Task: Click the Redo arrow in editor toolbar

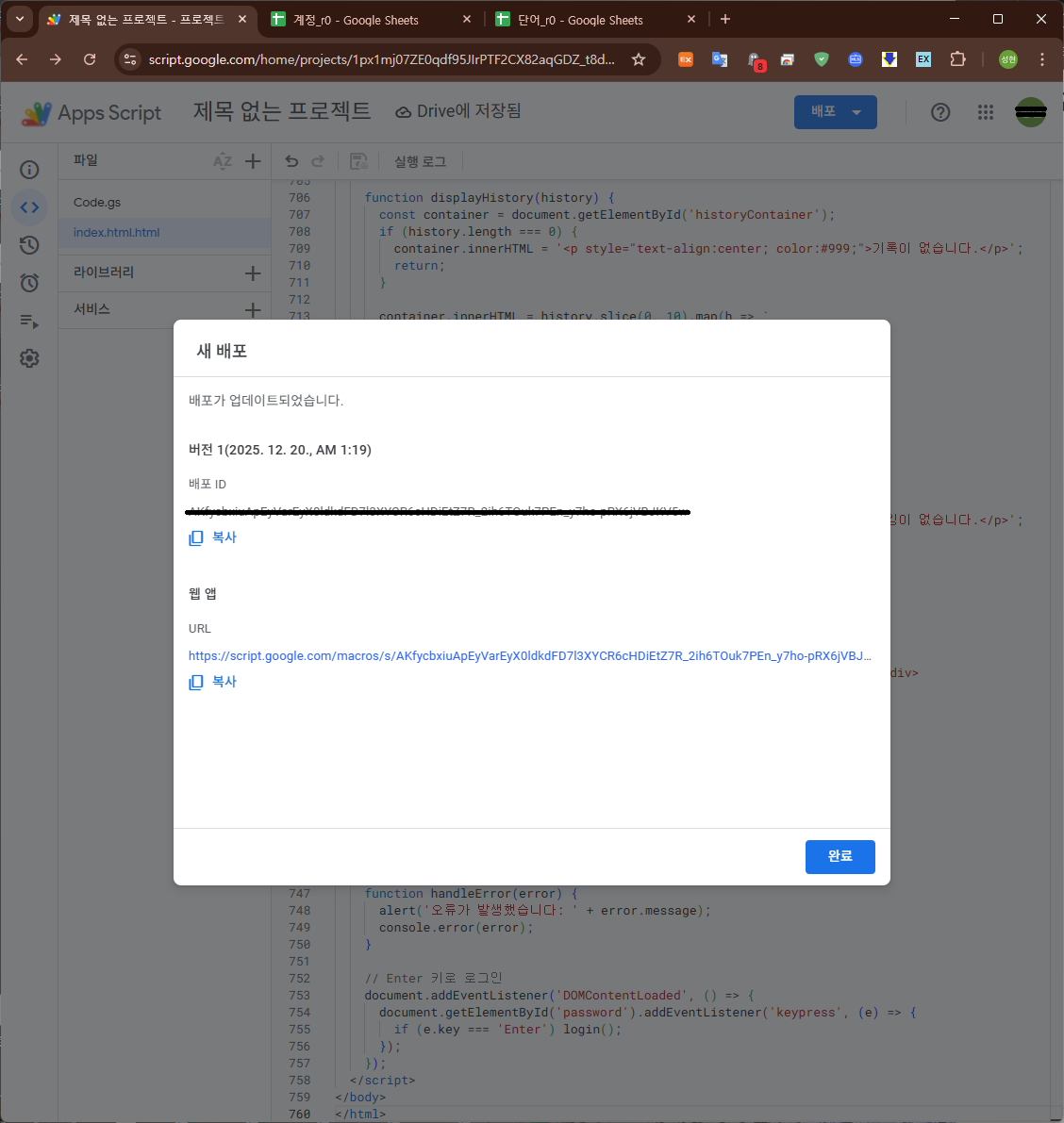Action: point(318,161)
